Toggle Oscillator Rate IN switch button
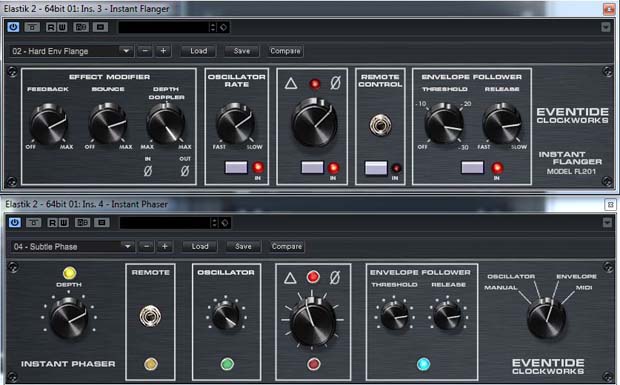The image size is (620, 385). tap(236, 167)
